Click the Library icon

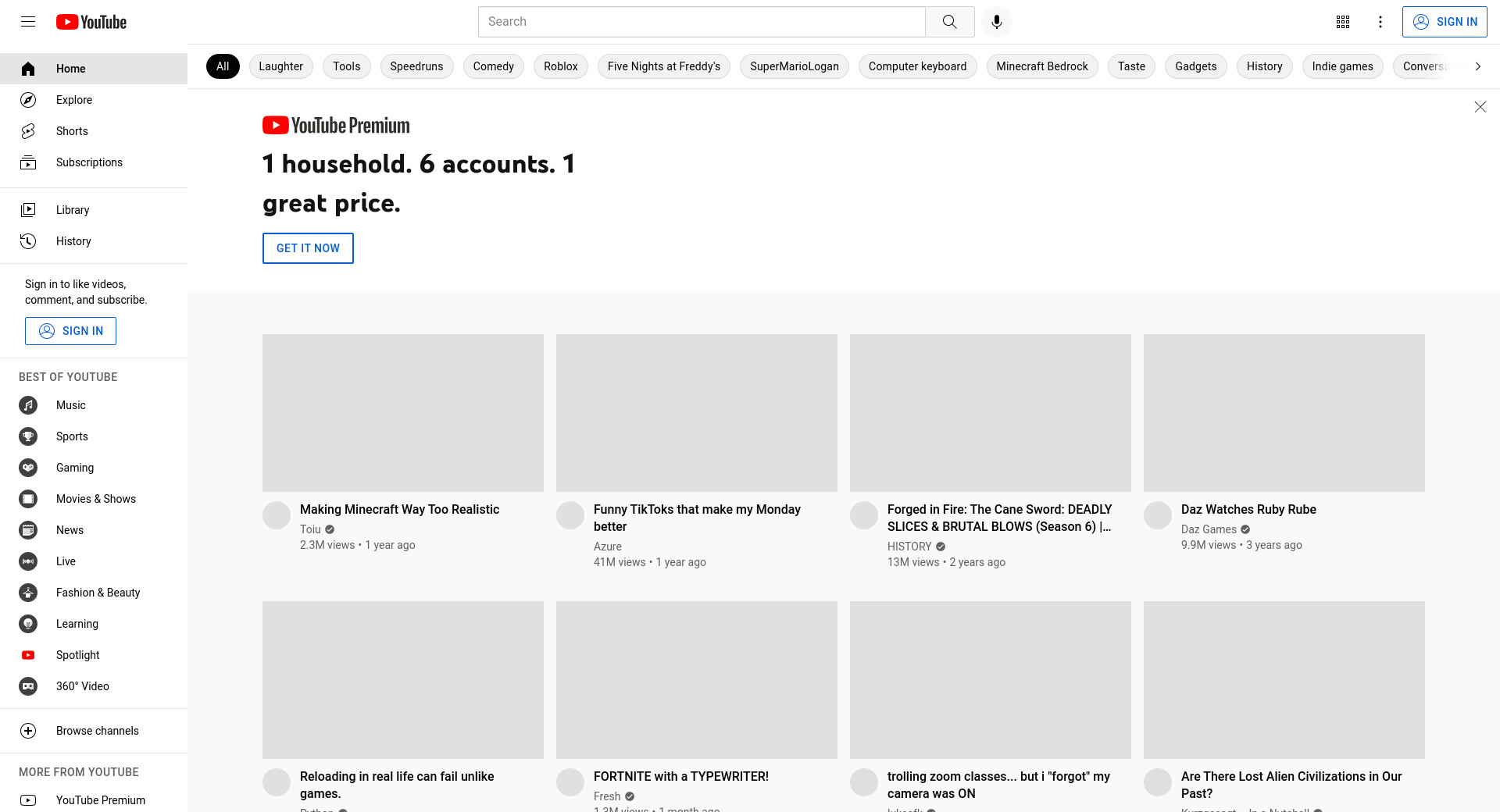click(x=28, y=210)
